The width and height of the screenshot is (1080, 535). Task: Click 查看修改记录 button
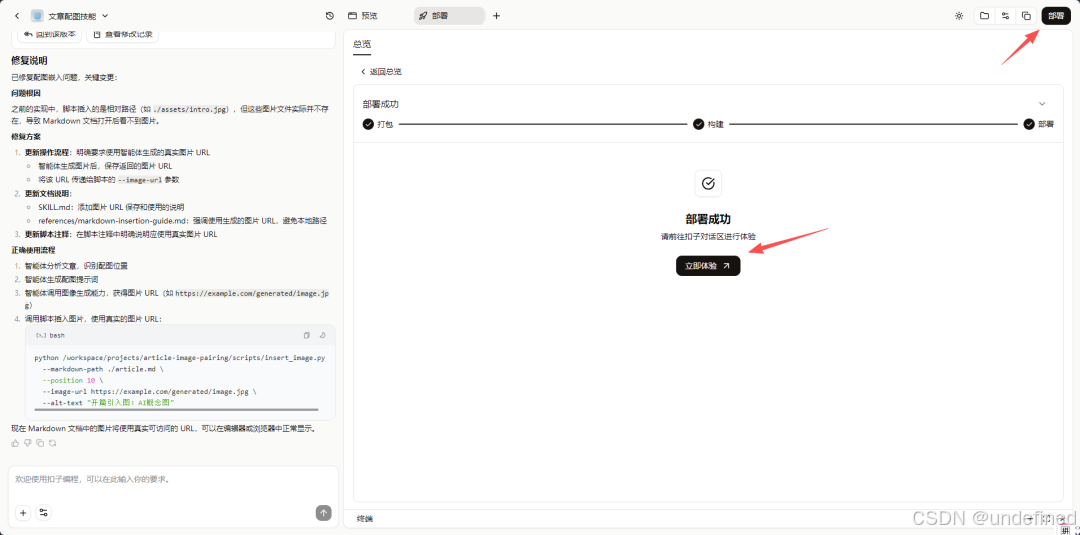(123, 33)
